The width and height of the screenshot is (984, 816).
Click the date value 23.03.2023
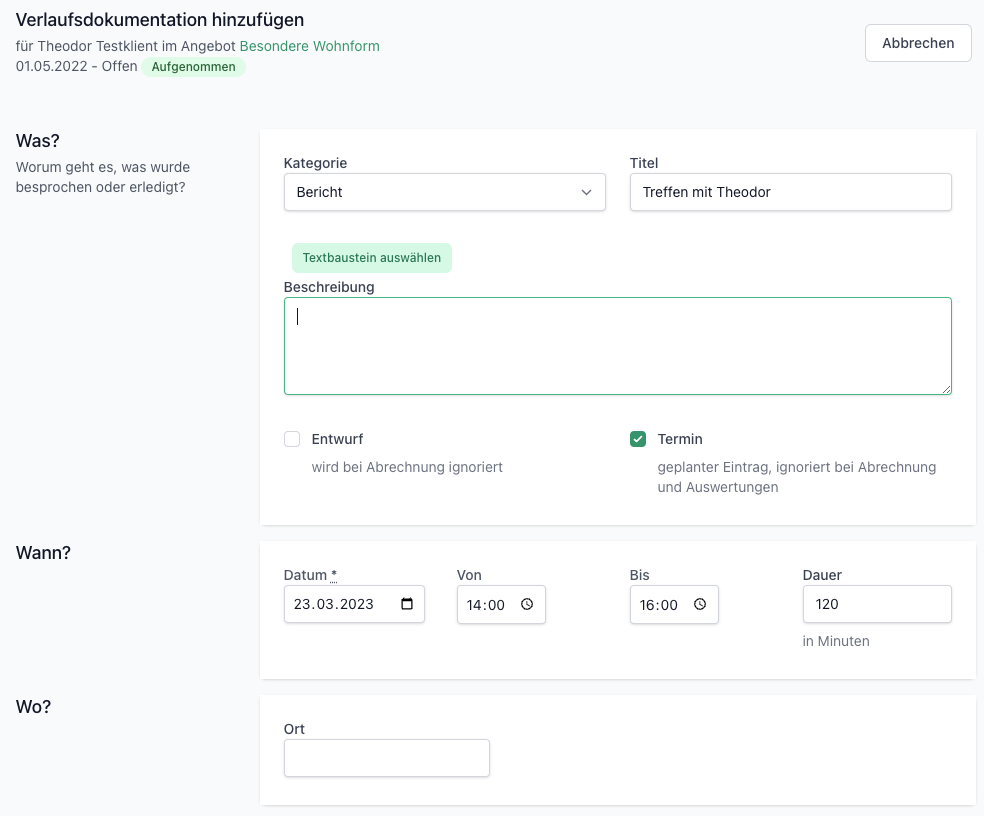[333, 604]
